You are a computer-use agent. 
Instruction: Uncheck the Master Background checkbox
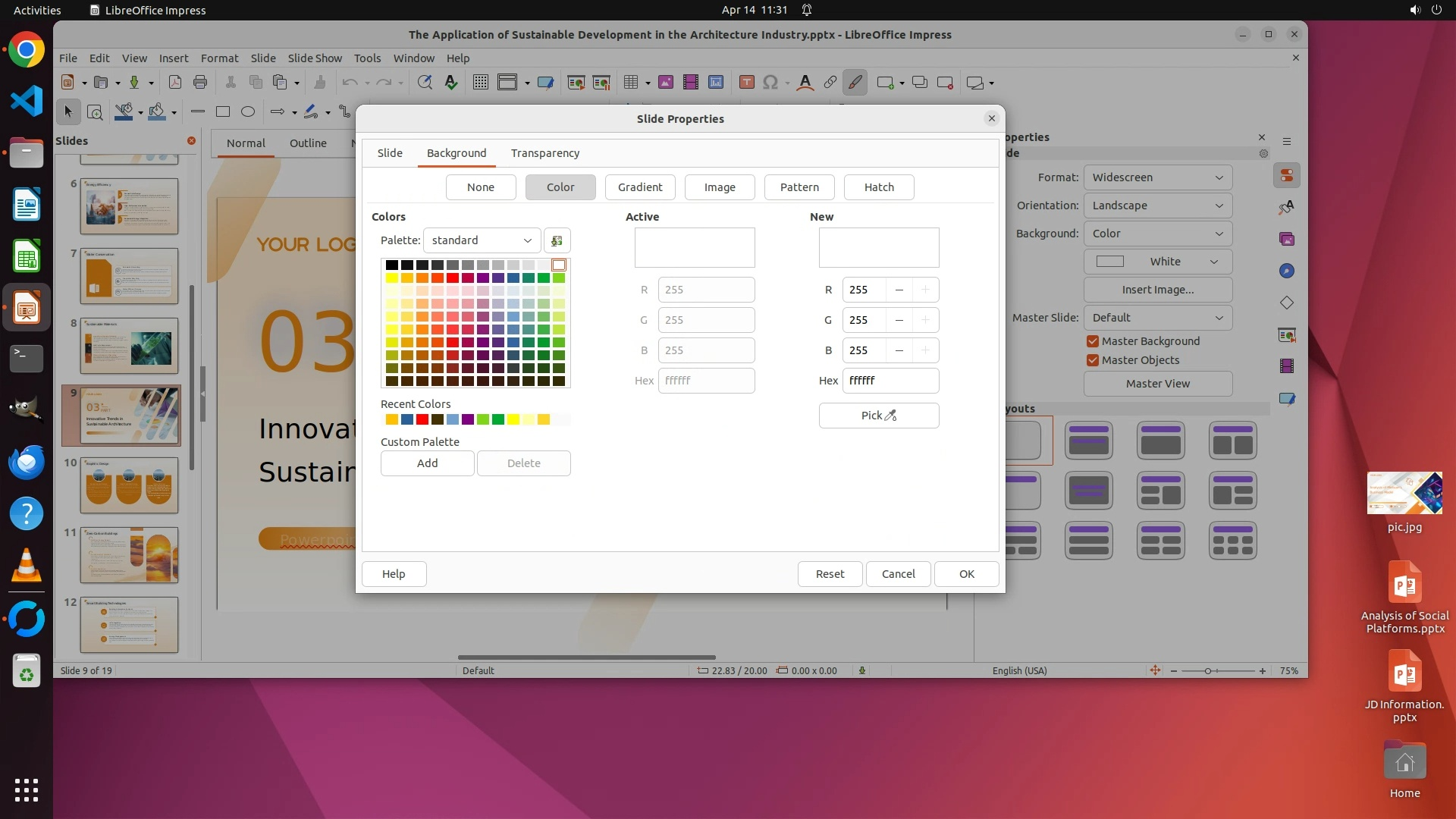[1093, 341]
